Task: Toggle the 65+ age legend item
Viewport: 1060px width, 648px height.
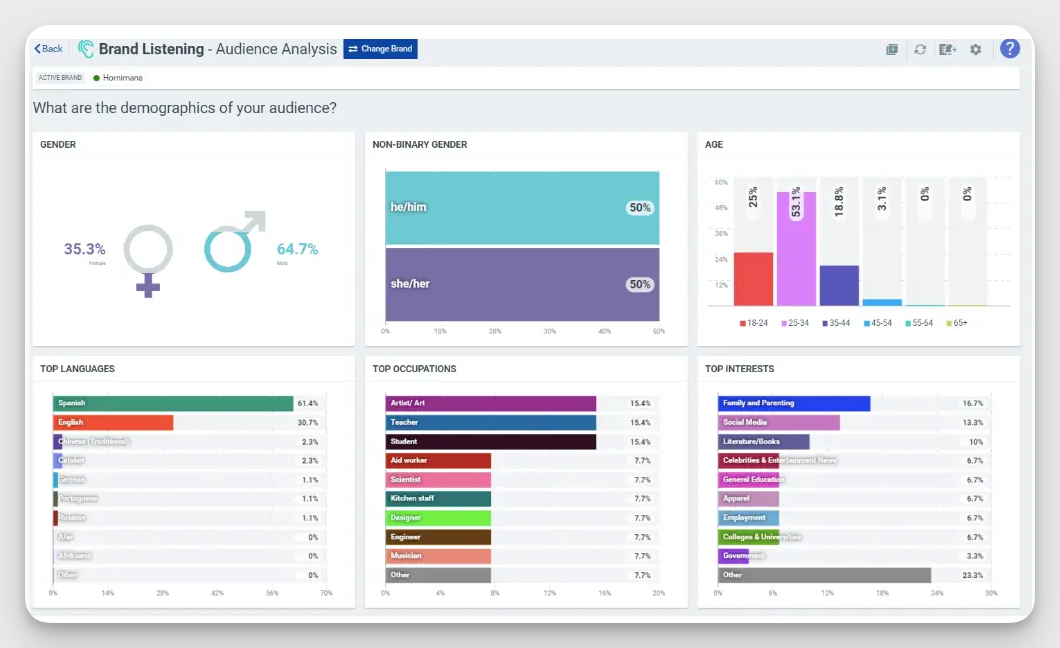Action: (957, 323)
